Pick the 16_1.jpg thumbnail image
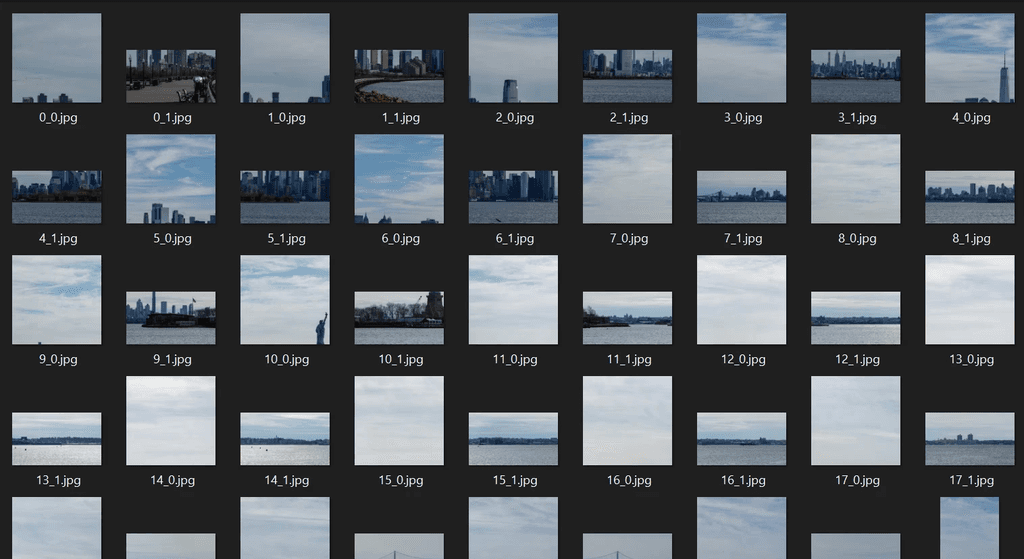 point(742,439)
